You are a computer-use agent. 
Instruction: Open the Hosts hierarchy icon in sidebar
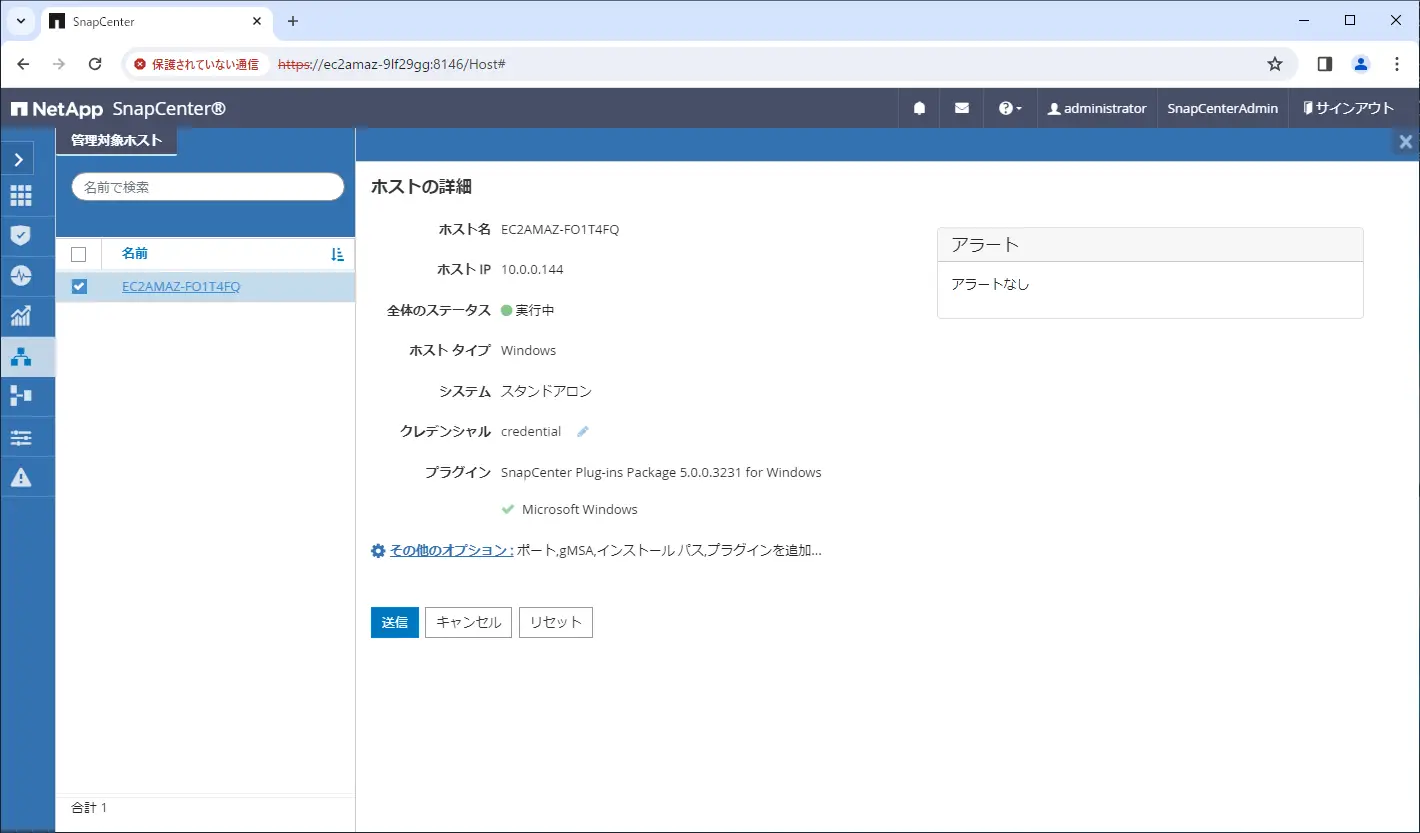click(x=21, y=356)
